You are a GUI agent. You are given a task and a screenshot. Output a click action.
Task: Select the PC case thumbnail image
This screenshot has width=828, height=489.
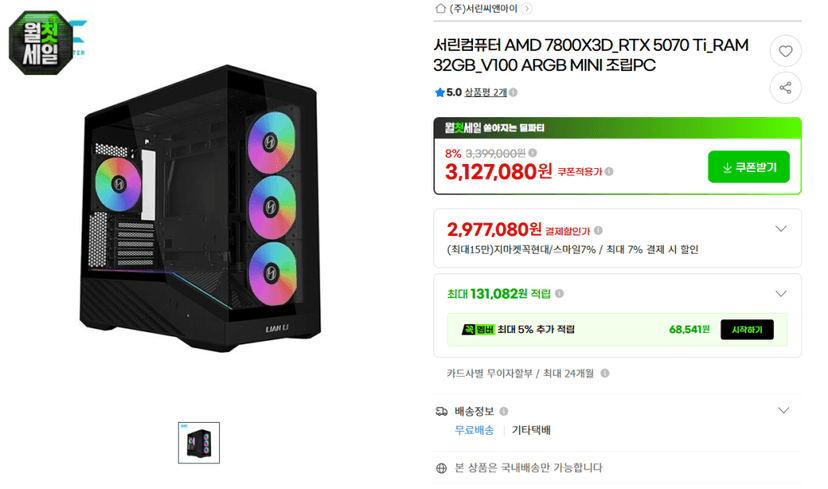click(x=199, y=443)
